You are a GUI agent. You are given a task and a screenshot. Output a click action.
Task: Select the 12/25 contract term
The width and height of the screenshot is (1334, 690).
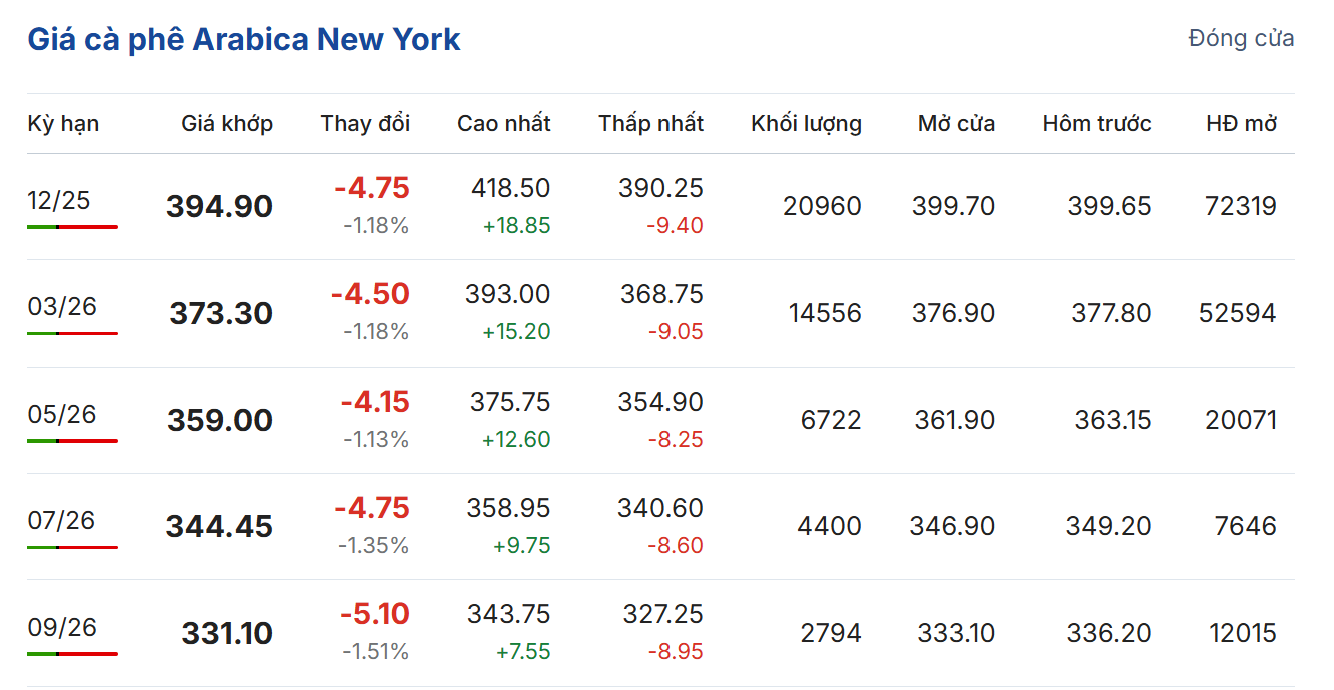[x=59, y=201]
